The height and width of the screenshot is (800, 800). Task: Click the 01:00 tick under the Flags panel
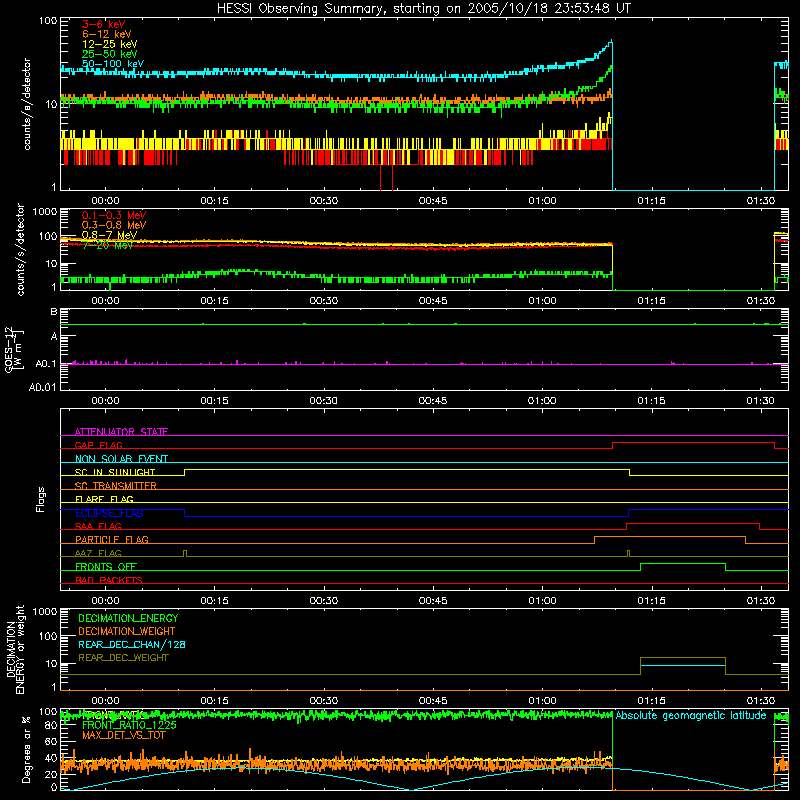click(x=542, y=601)
